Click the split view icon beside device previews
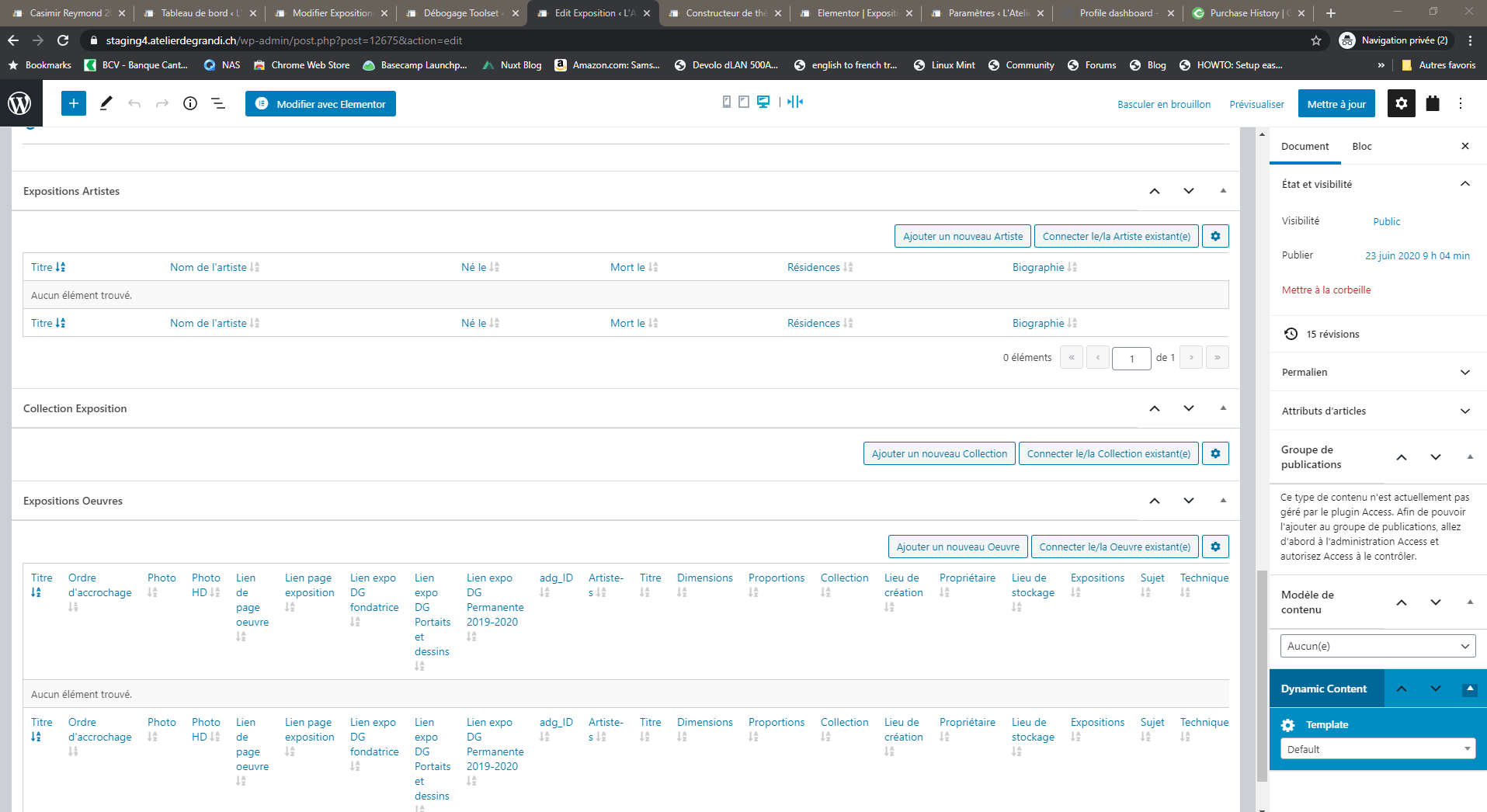 (x=795, y=102)
